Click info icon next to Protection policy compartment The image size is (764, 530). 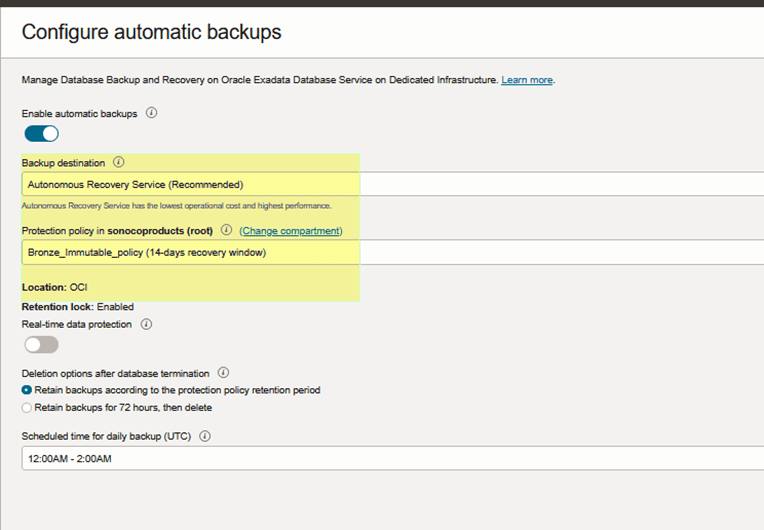point(226,230)
